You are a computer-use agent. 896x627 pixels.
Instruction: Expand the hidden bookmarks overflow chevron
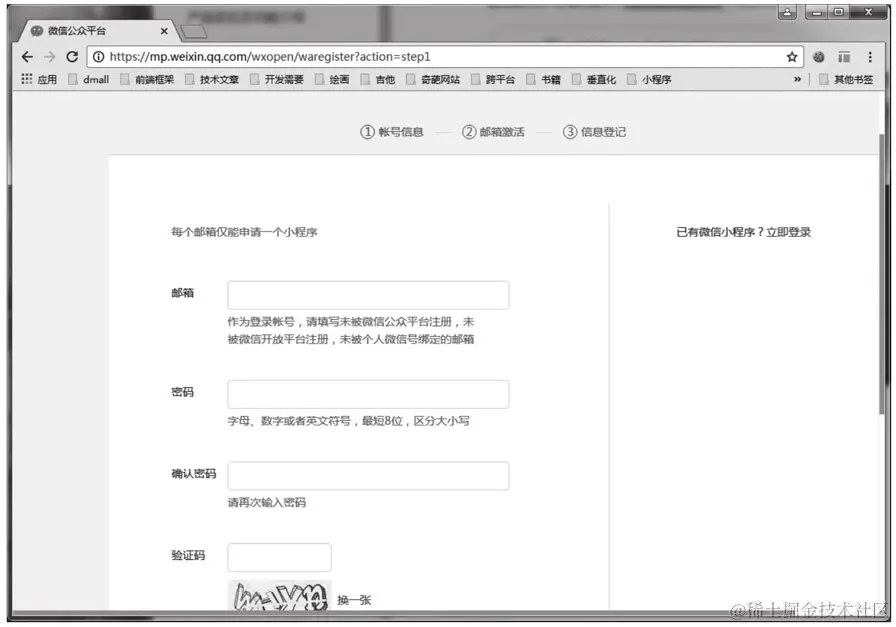click(797, 79)
